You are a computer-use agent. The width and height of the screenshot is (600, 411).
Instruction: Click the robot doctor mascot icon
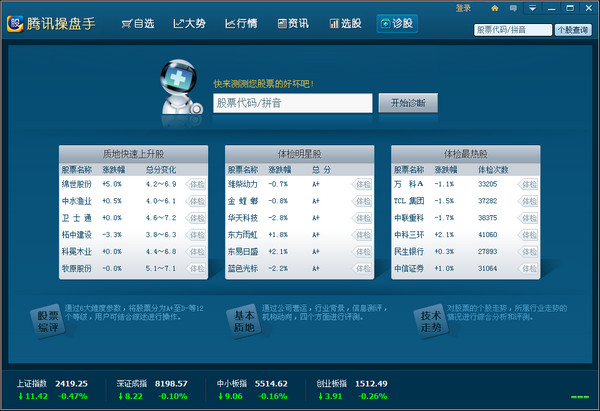pyautogui.click(x=180, y=87)
